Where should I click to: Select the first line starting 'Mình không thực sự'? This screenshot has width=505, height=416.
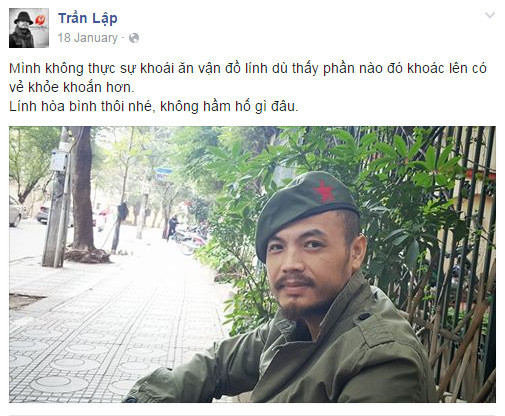(x=248, y=68)
